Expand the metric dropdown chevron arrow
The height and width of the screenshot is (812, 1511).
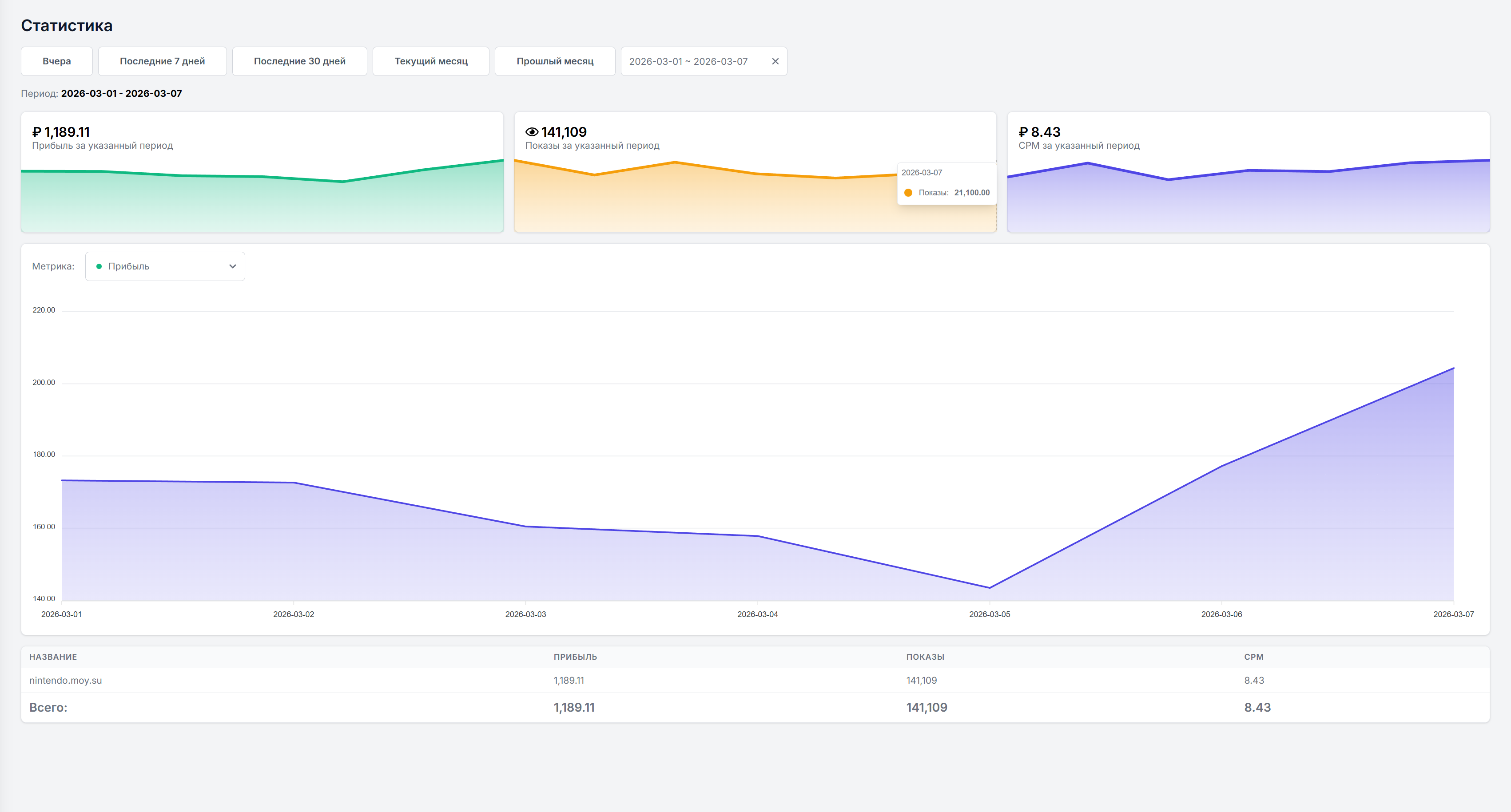click(232, 266)
